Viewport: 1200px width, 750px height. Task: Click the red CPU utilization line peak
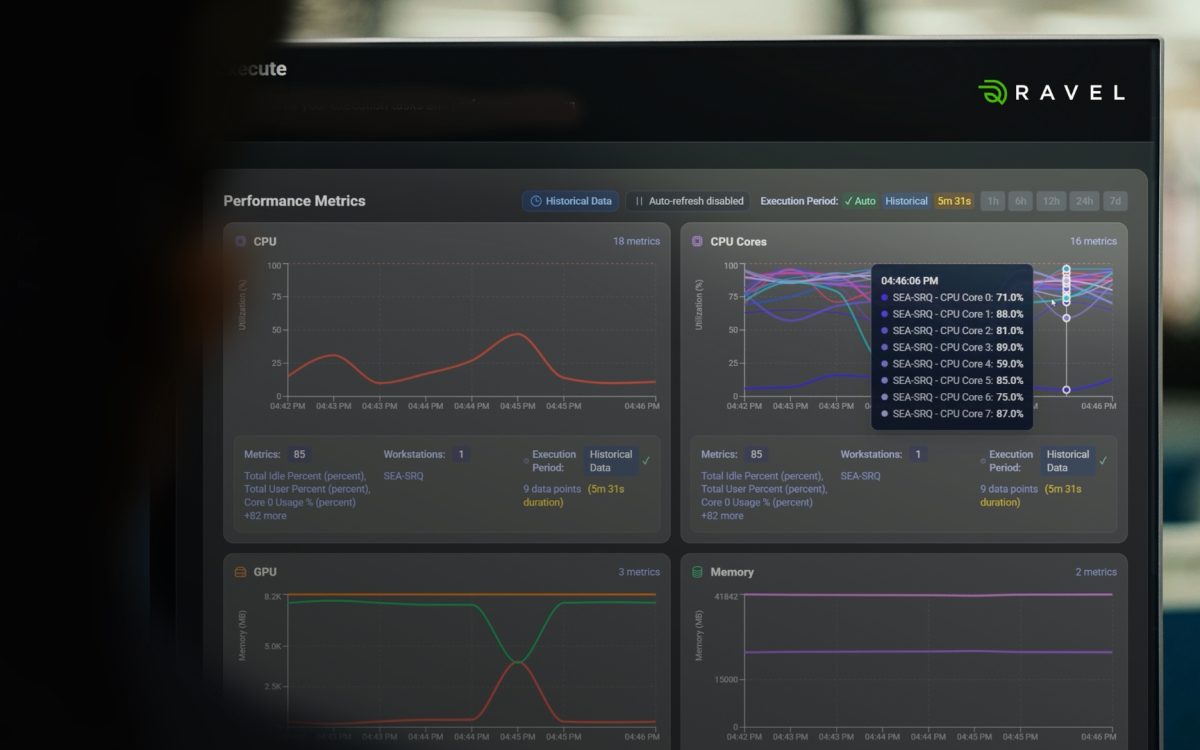pyautogui.click(x=516, y=334)
